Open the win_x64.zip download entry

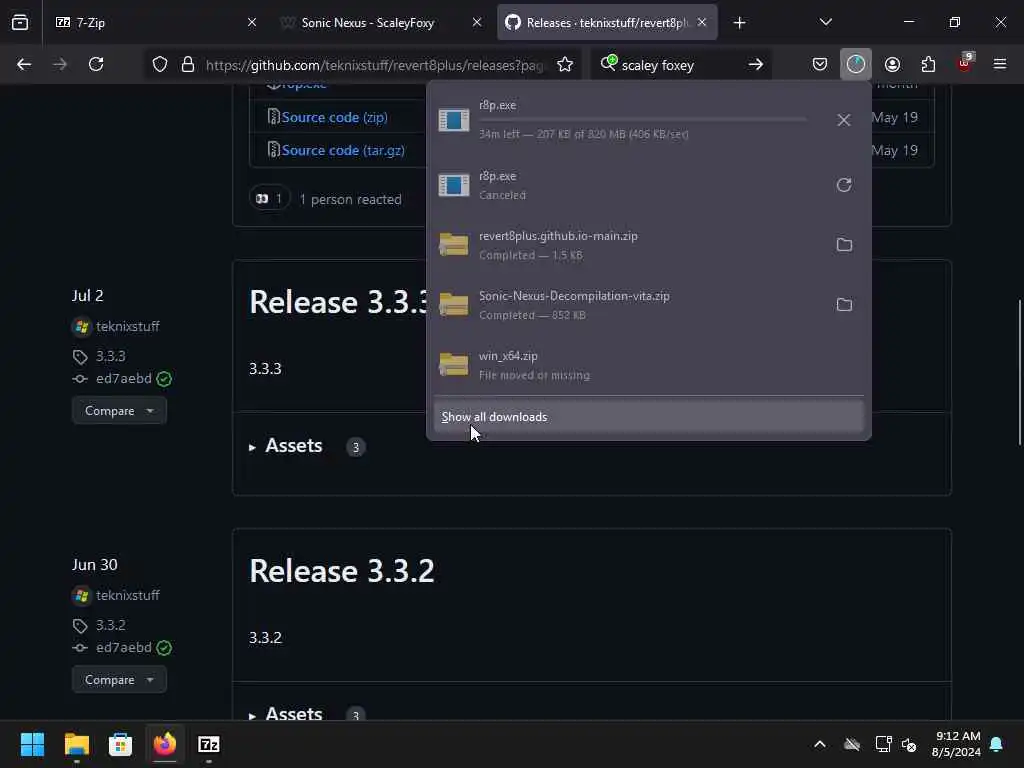[648, 365]
